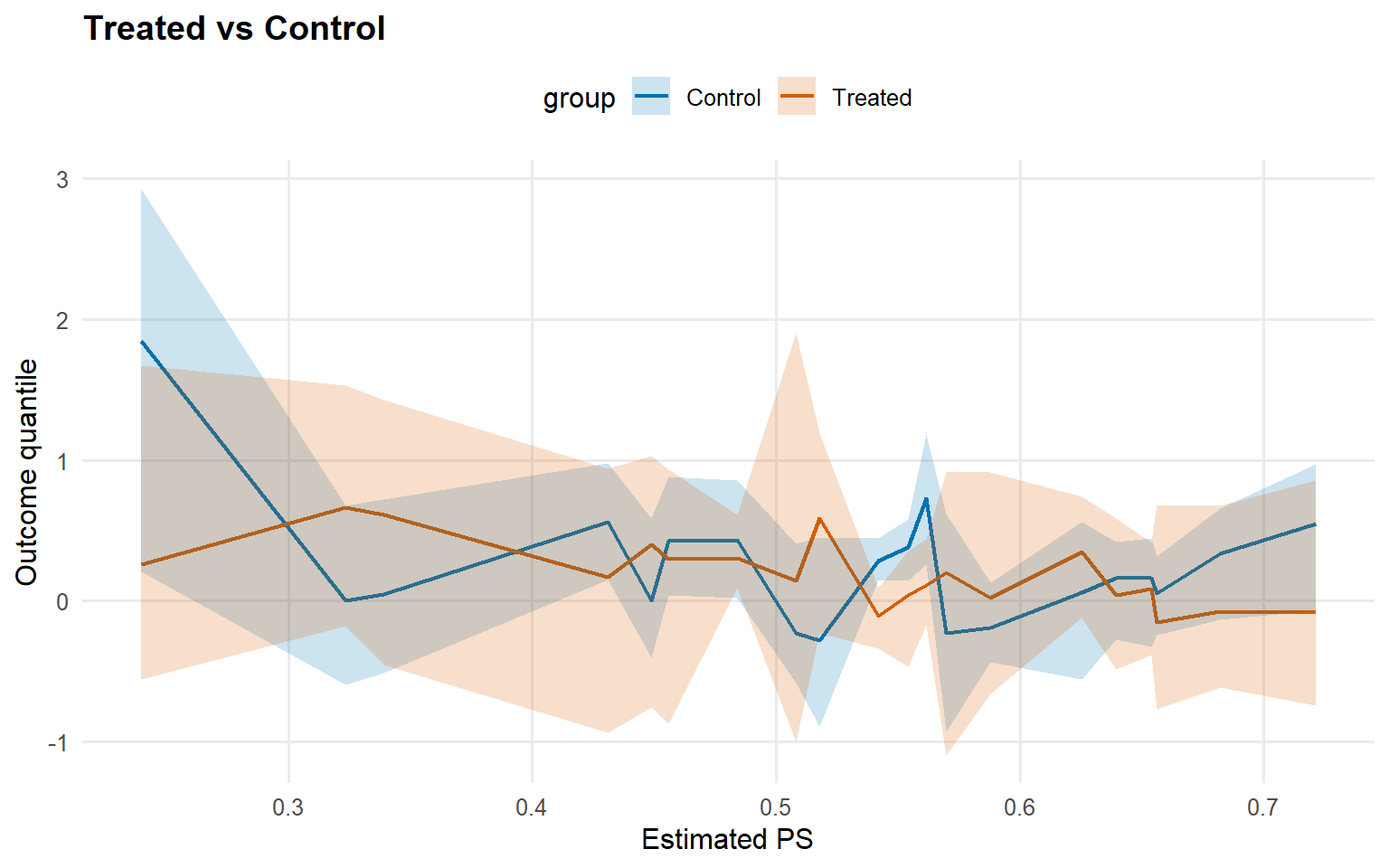Click the 'group' legend title
The image size is (1389, 868).
[579, 99]
